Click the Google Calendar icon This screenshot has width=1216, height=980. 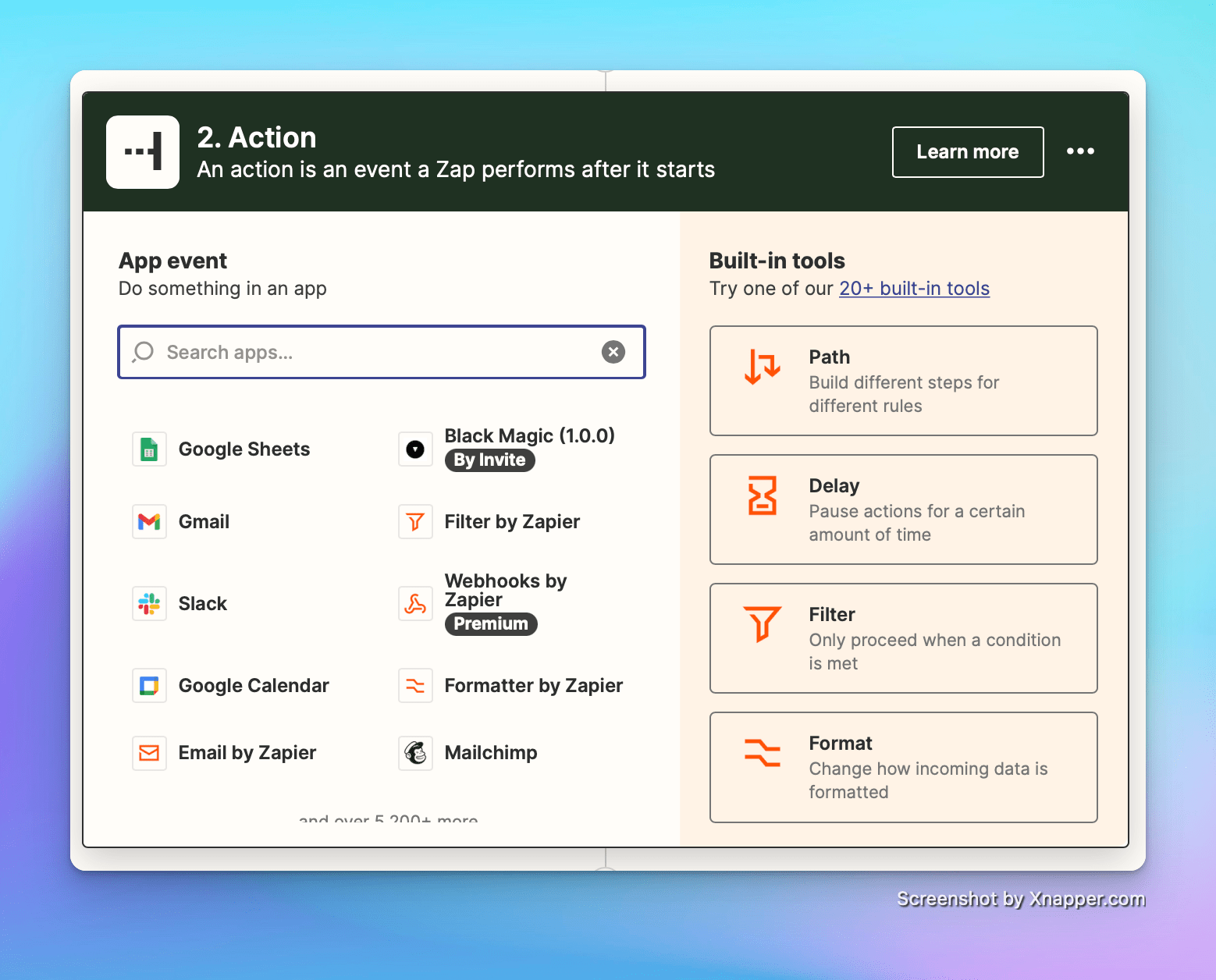[x=149, y=686]
